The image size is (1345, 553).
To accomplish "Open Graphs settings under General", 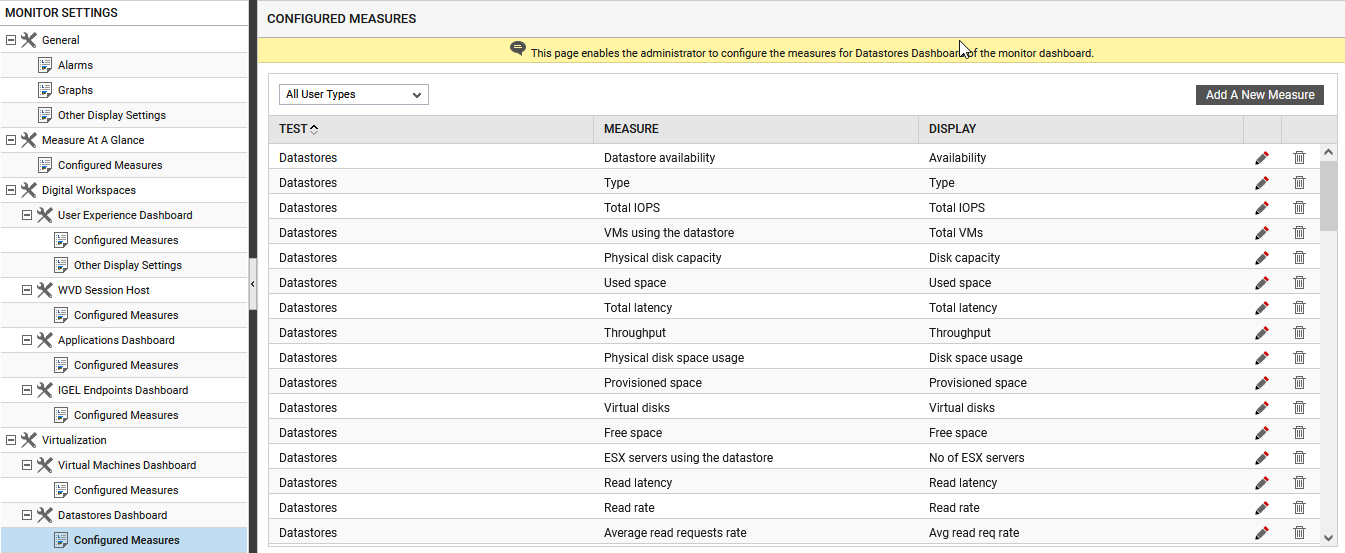I will [75, 90].
